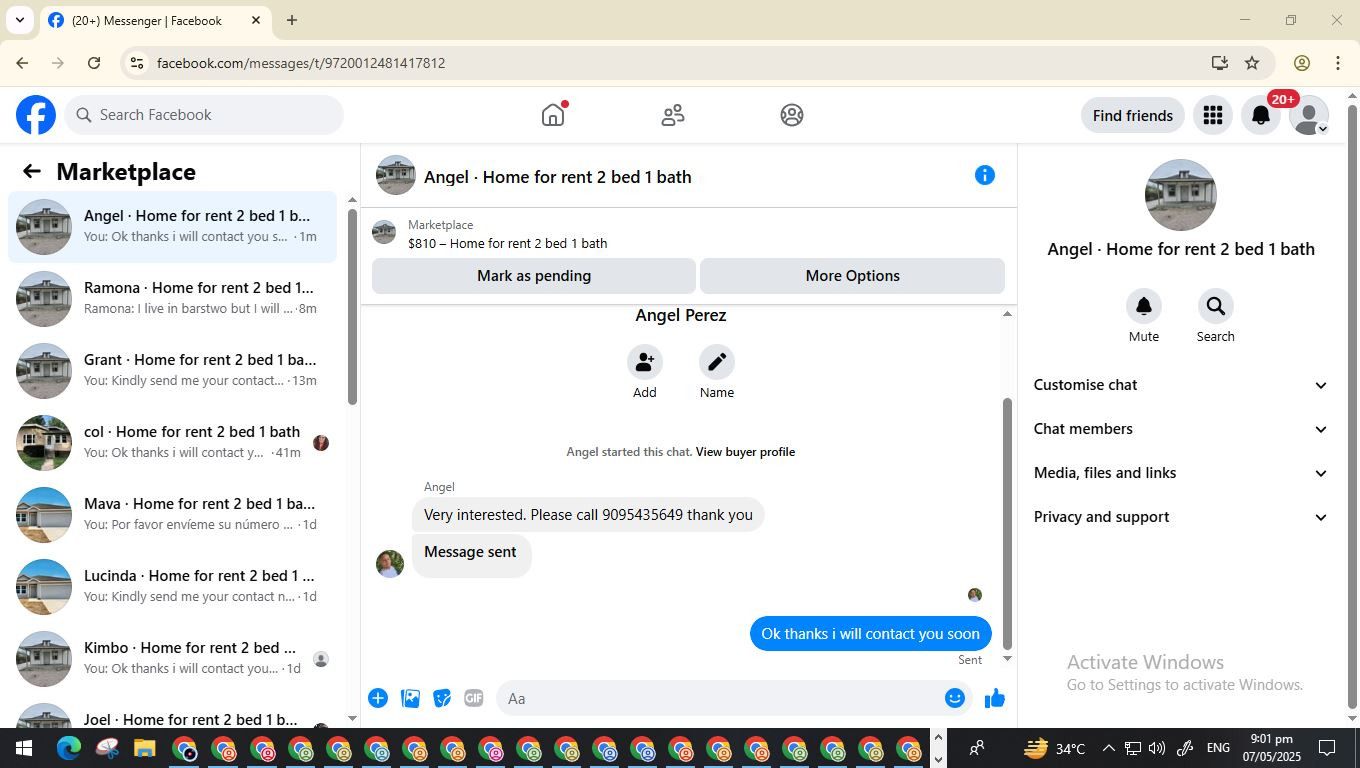The height and width of the screenshot is (768, 1360).
Task: Bookmark this page with star icon
Action: (1252, 63)
